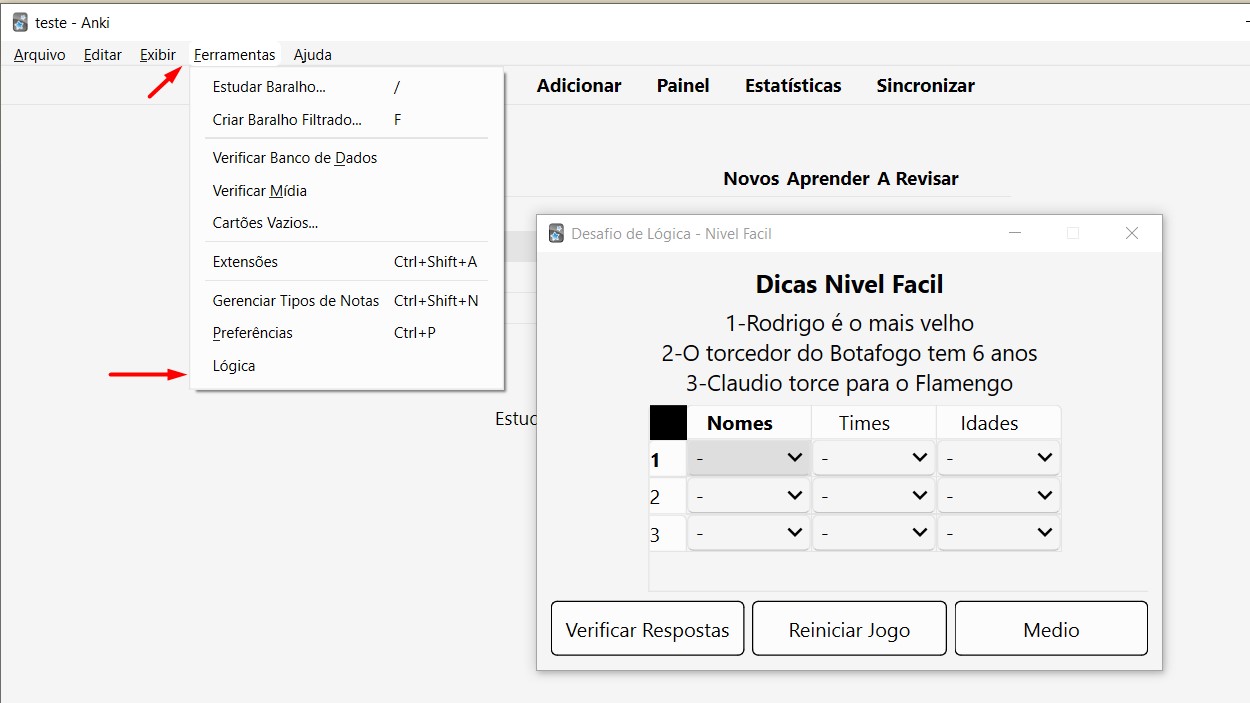
Task: Click Sincronizar in the top toolbar
Action: pos(925,86)
